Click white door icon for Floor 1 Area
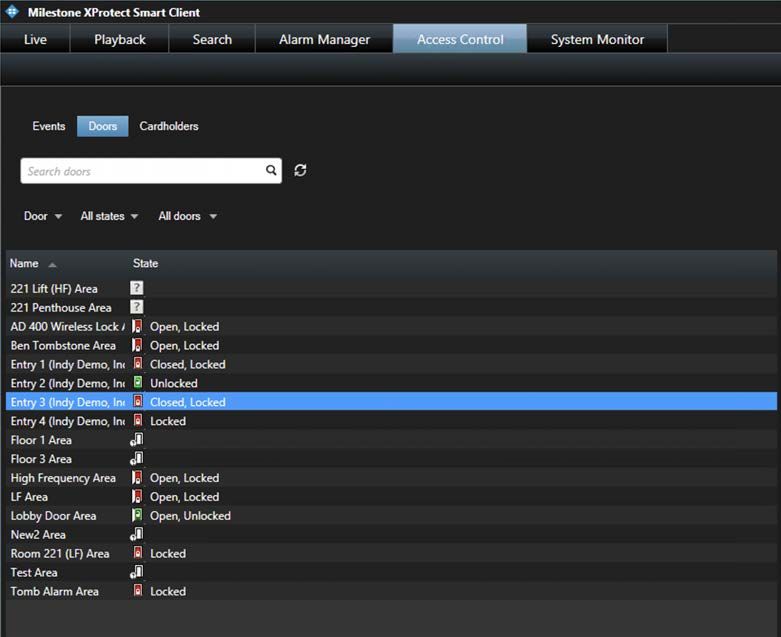 coord(137,439)
